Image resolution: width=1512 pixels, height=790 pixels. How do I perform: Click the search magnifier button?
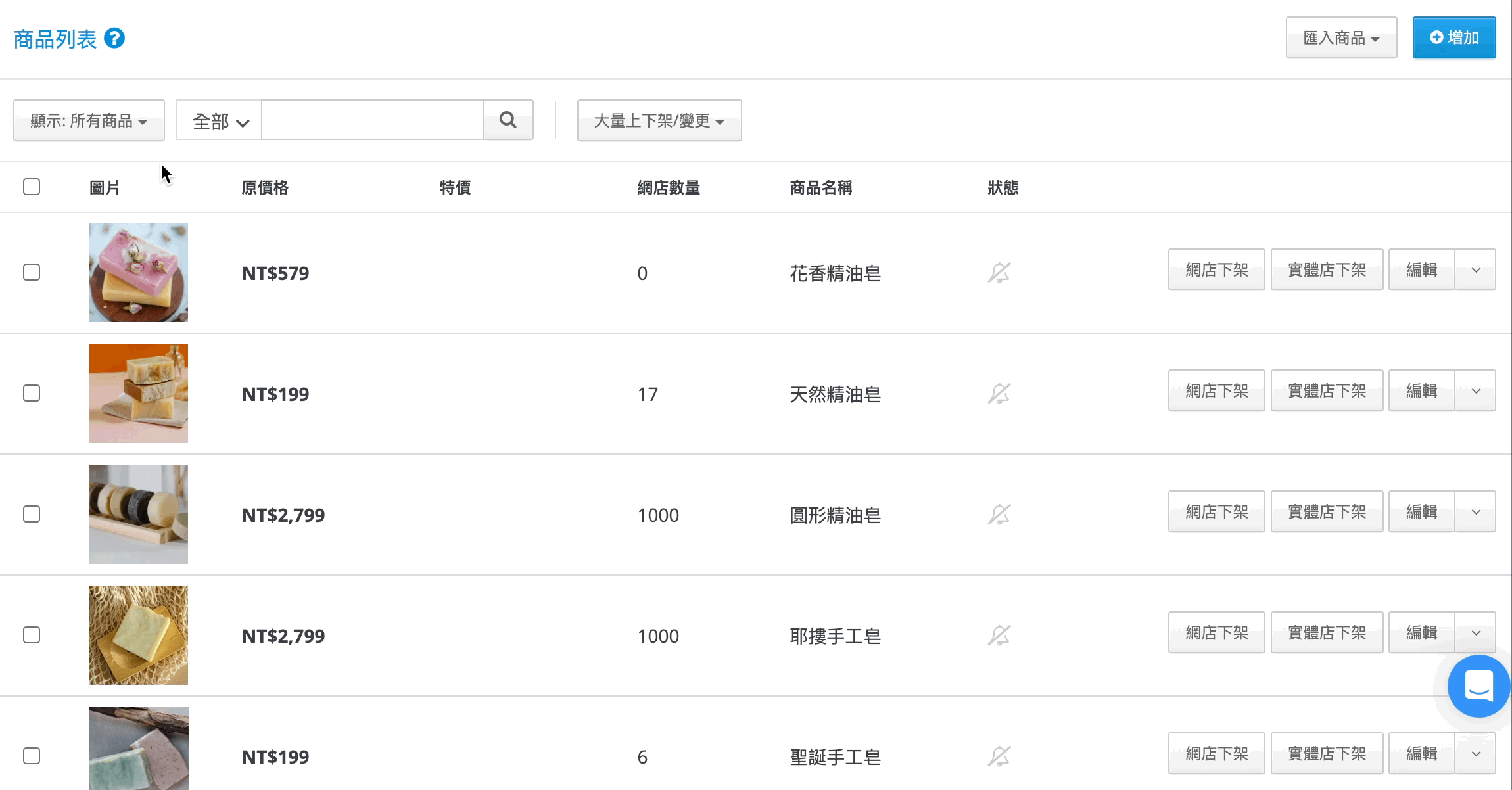click(508, 120)
